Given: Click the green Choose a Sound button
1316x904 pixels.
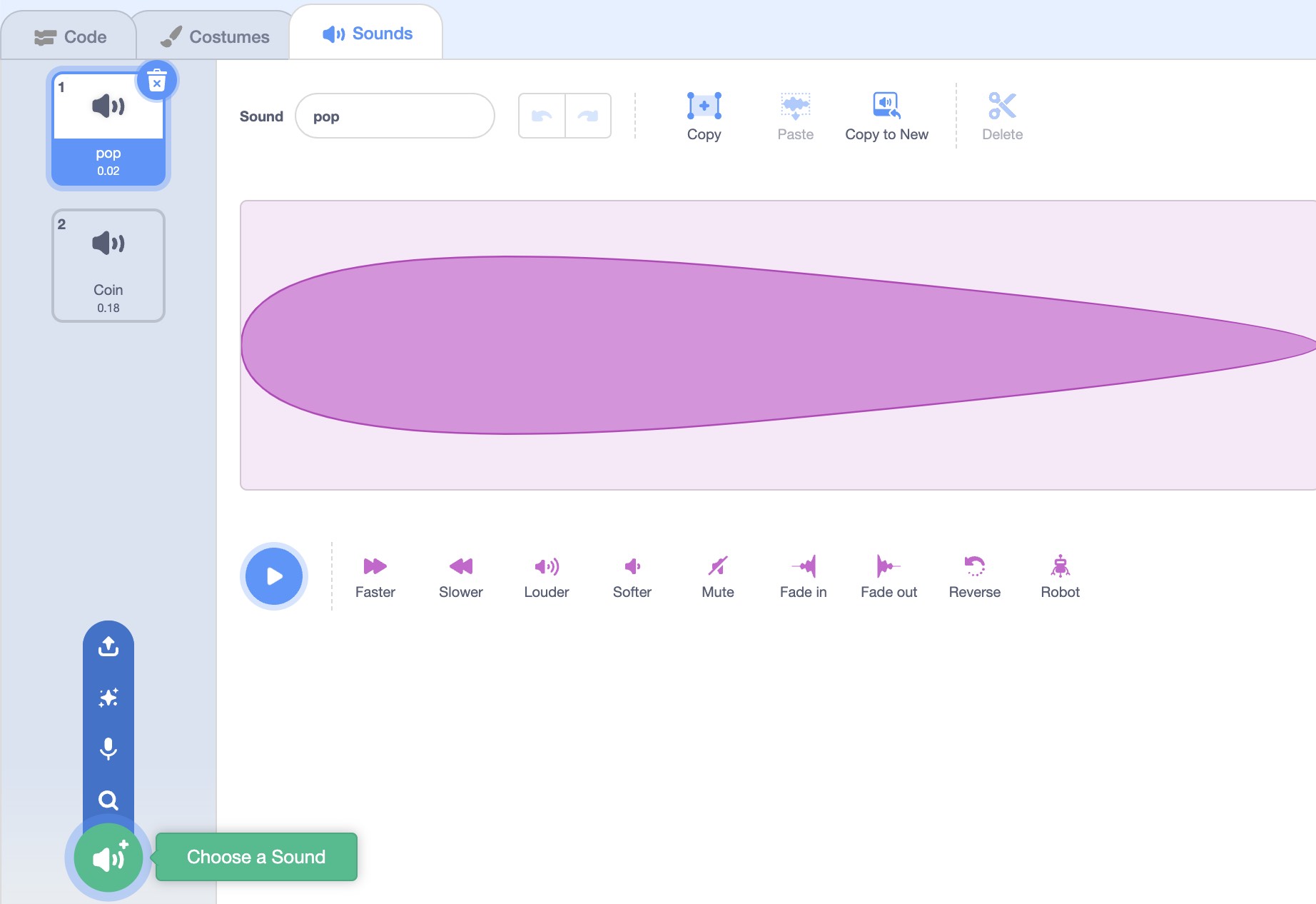Looking at the screenshot, I should [108, 858].
